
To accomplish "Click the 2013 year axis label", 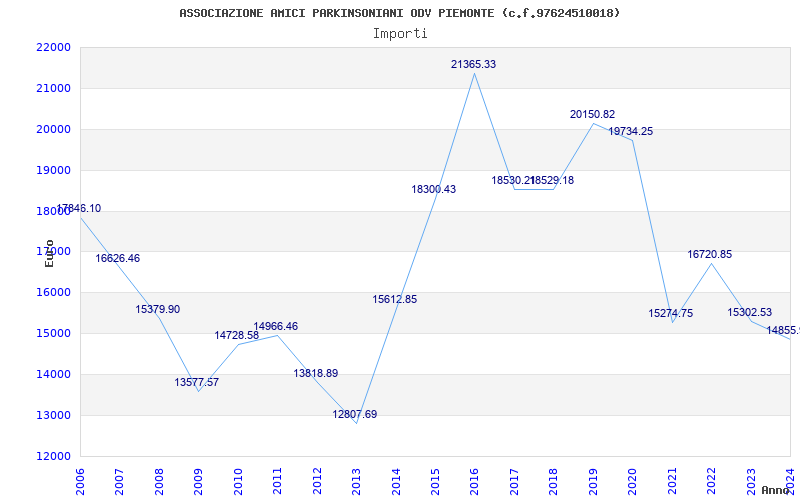I will point(357,481).
